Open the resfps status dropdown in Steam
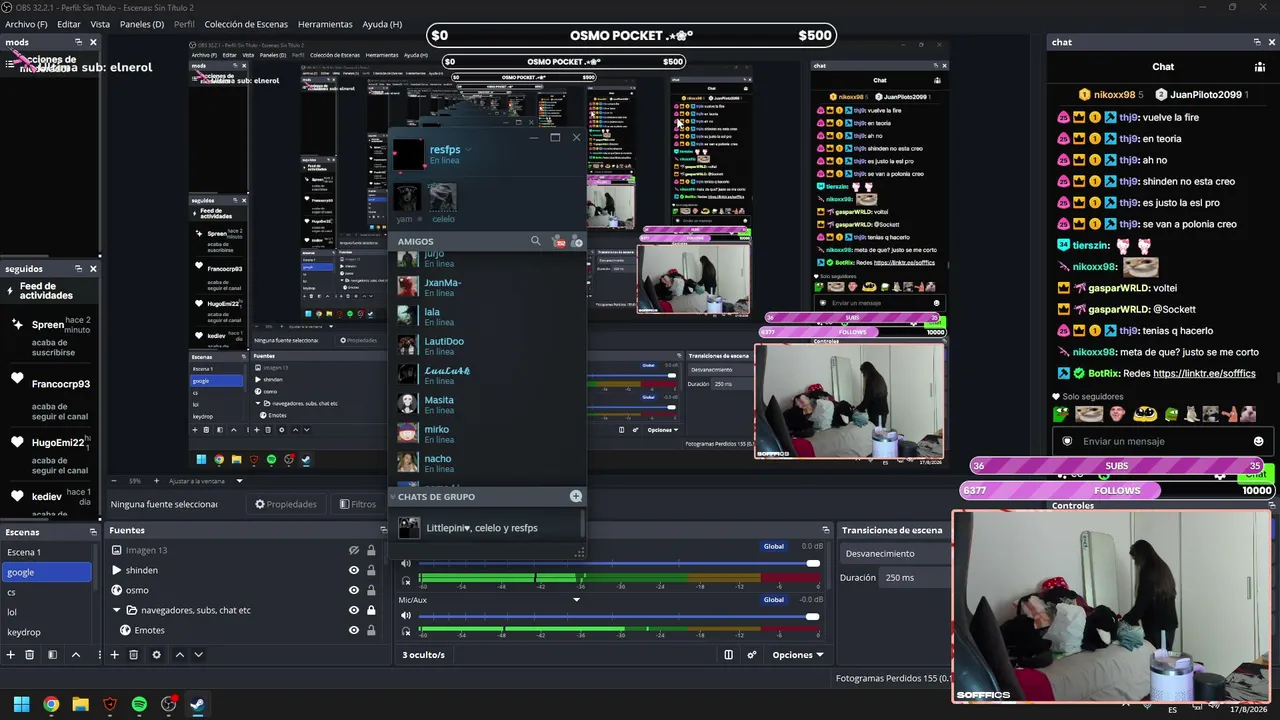 coord(468,150)
